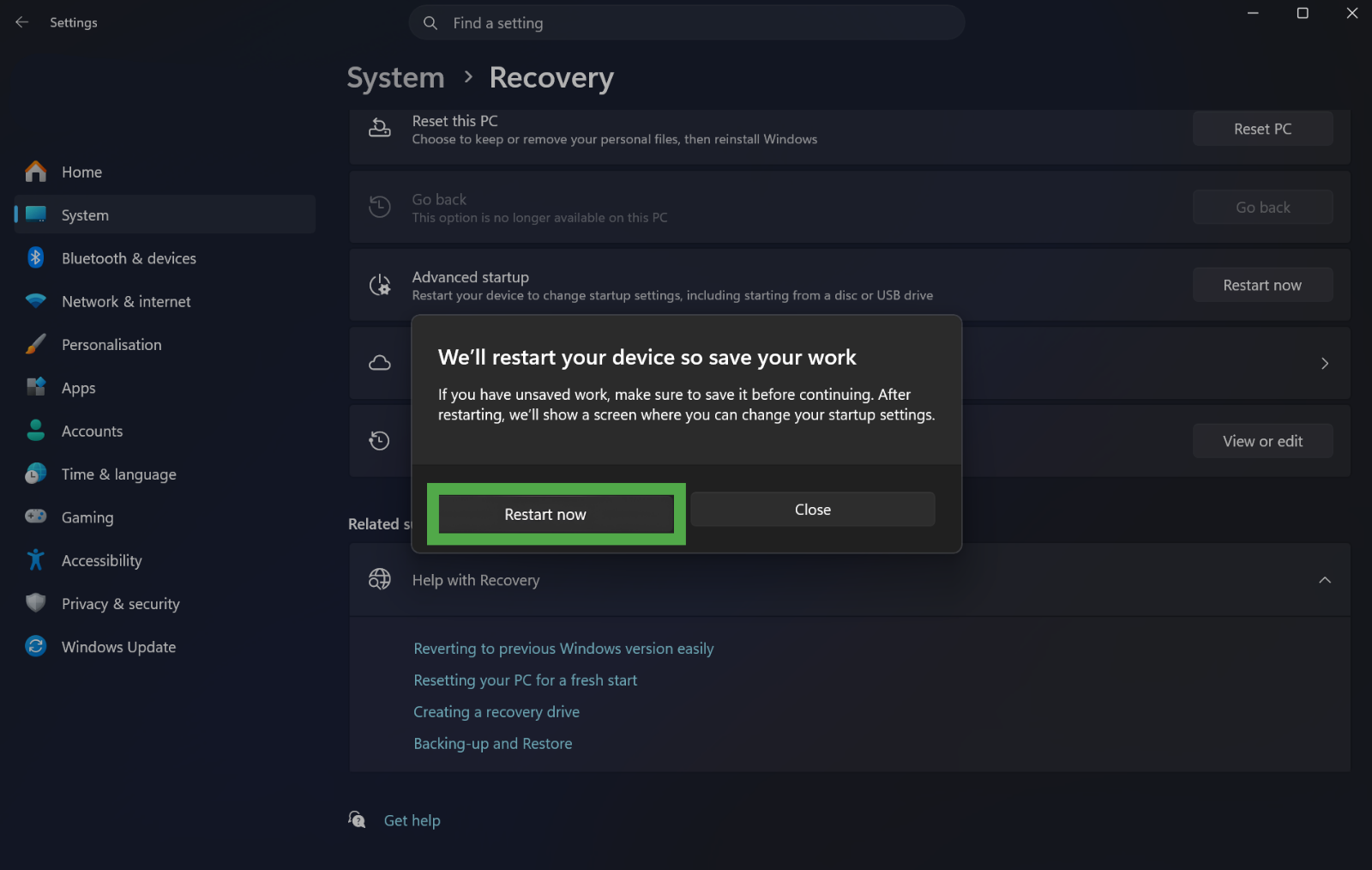Screen dimensions: 1372x870
Task: Click the Time & language globe icon
Action: click(36, 474)
